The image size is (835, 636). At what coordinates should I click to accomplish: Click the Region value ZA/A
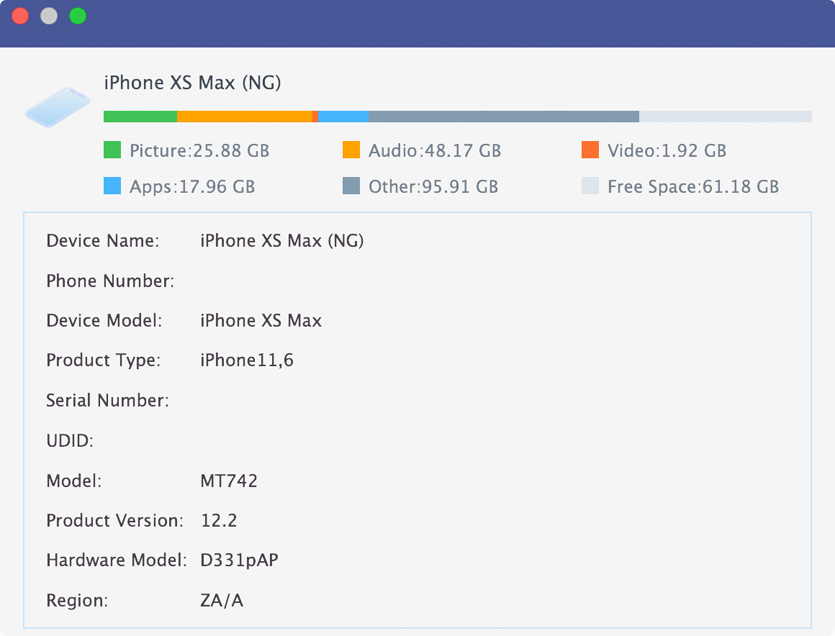click(222, 601)
